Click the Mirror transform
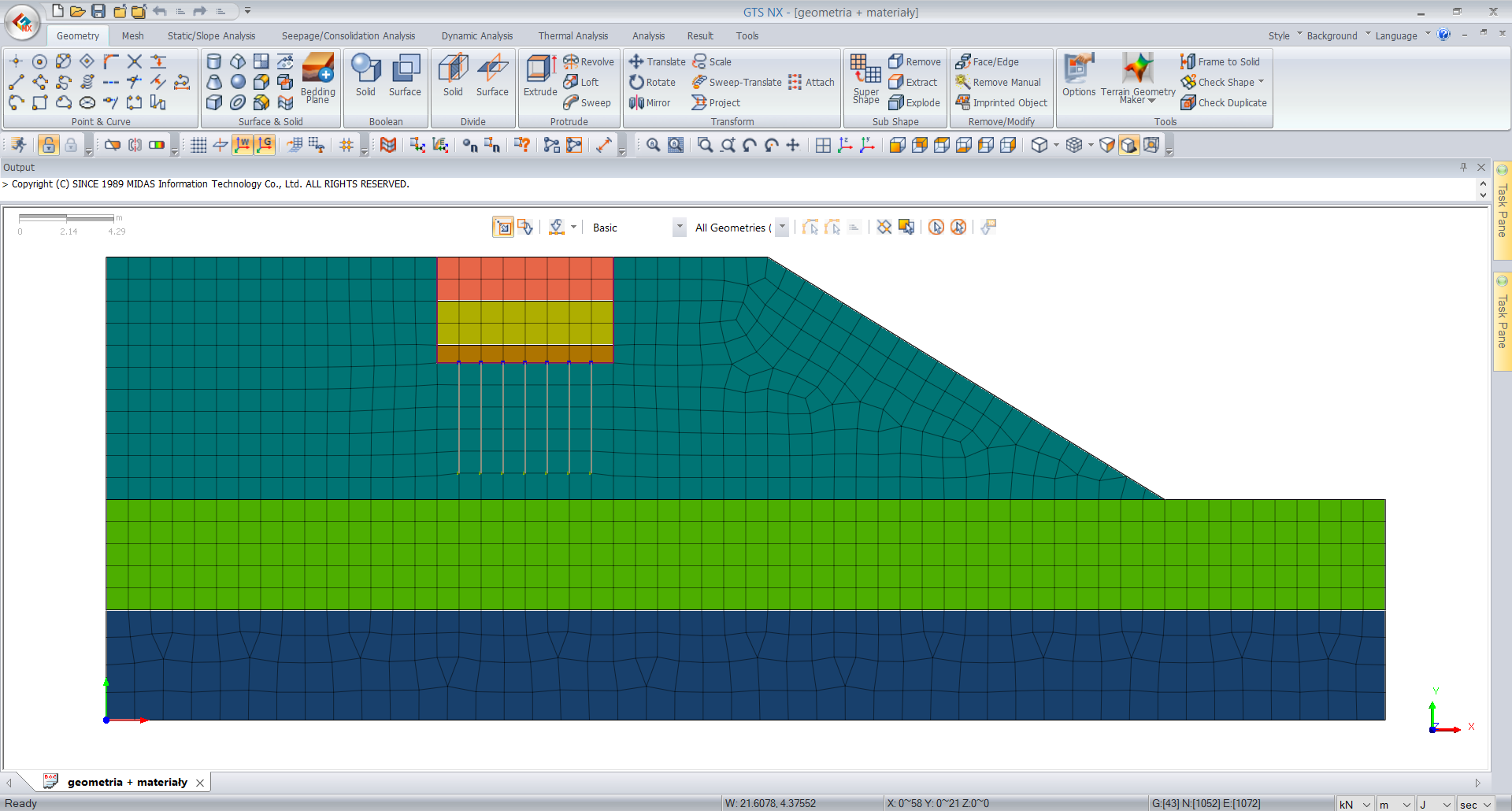 tap(650, 102)
